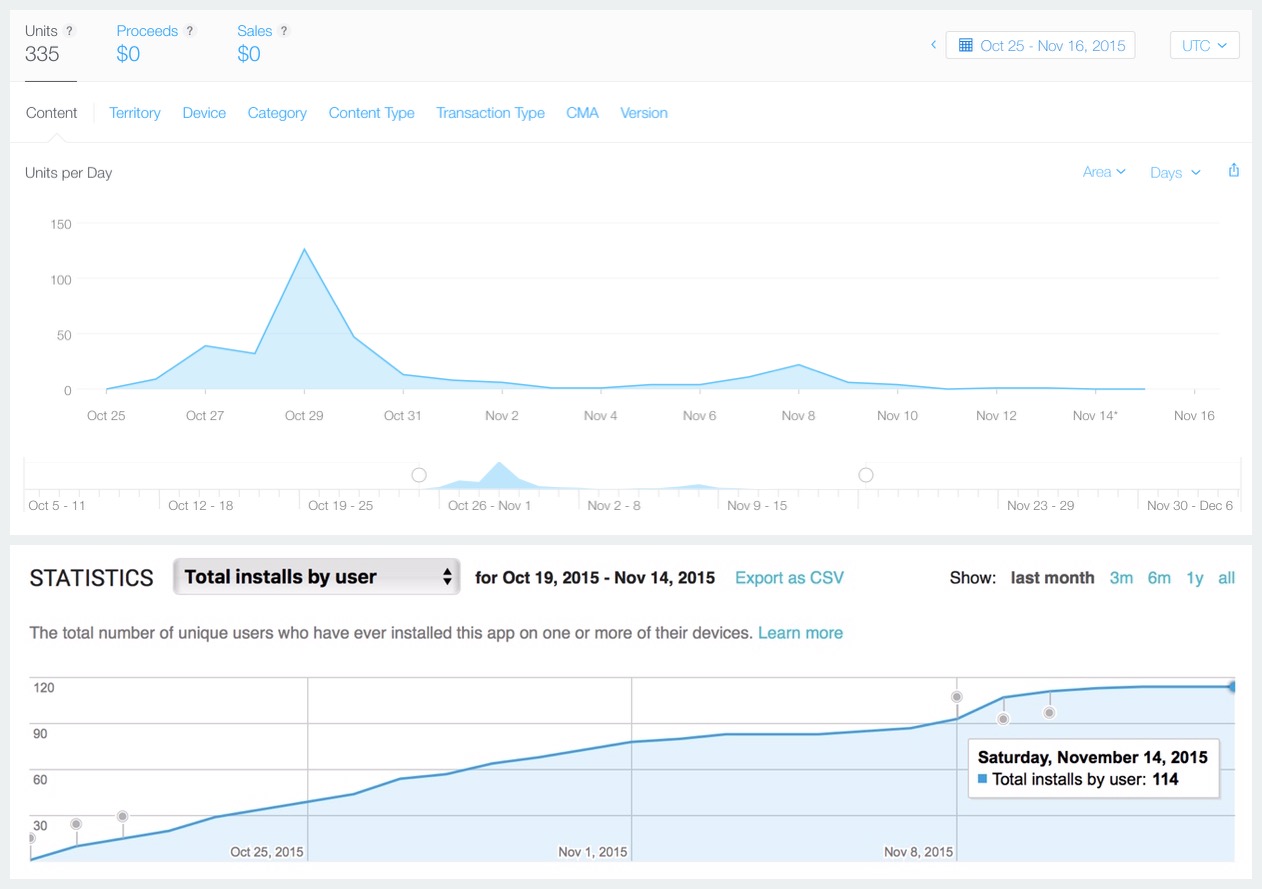Expand the Area chart type dropdown
The height and width of the screenshot is (889, 1262).
coord(1104,172)
